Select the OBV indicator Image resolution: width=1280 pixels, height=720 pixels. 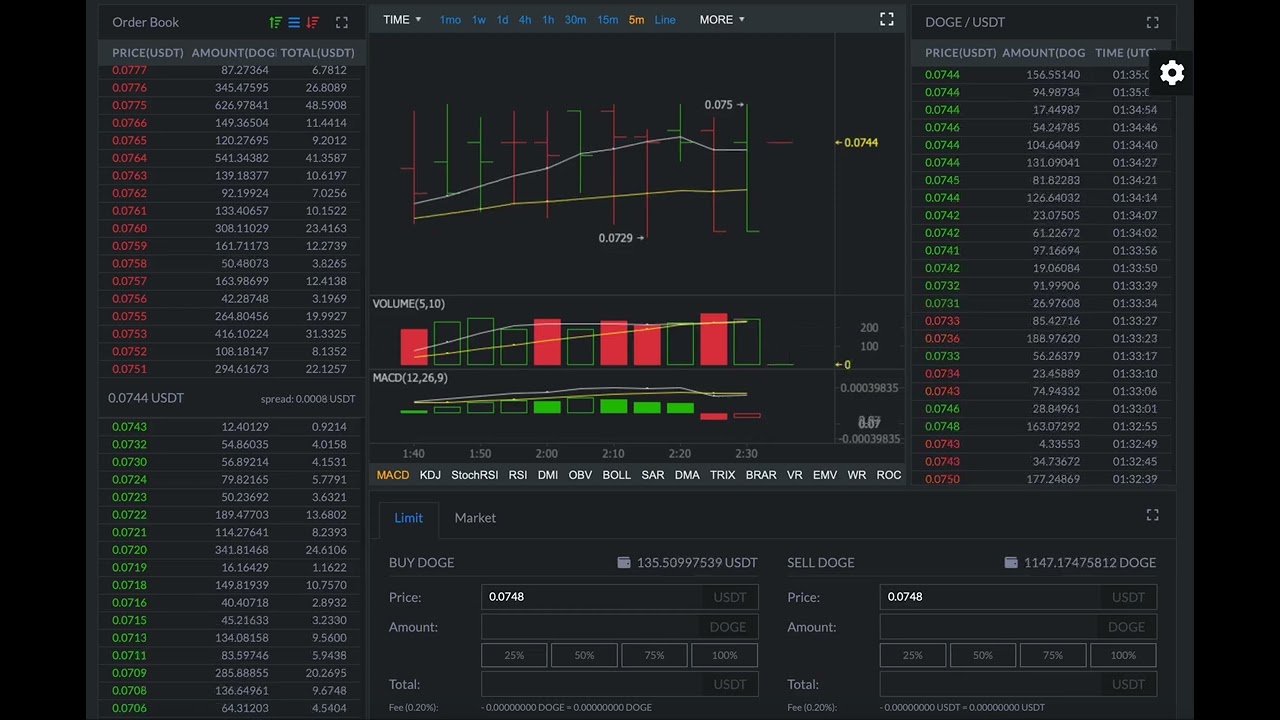(x=580, y=475)
